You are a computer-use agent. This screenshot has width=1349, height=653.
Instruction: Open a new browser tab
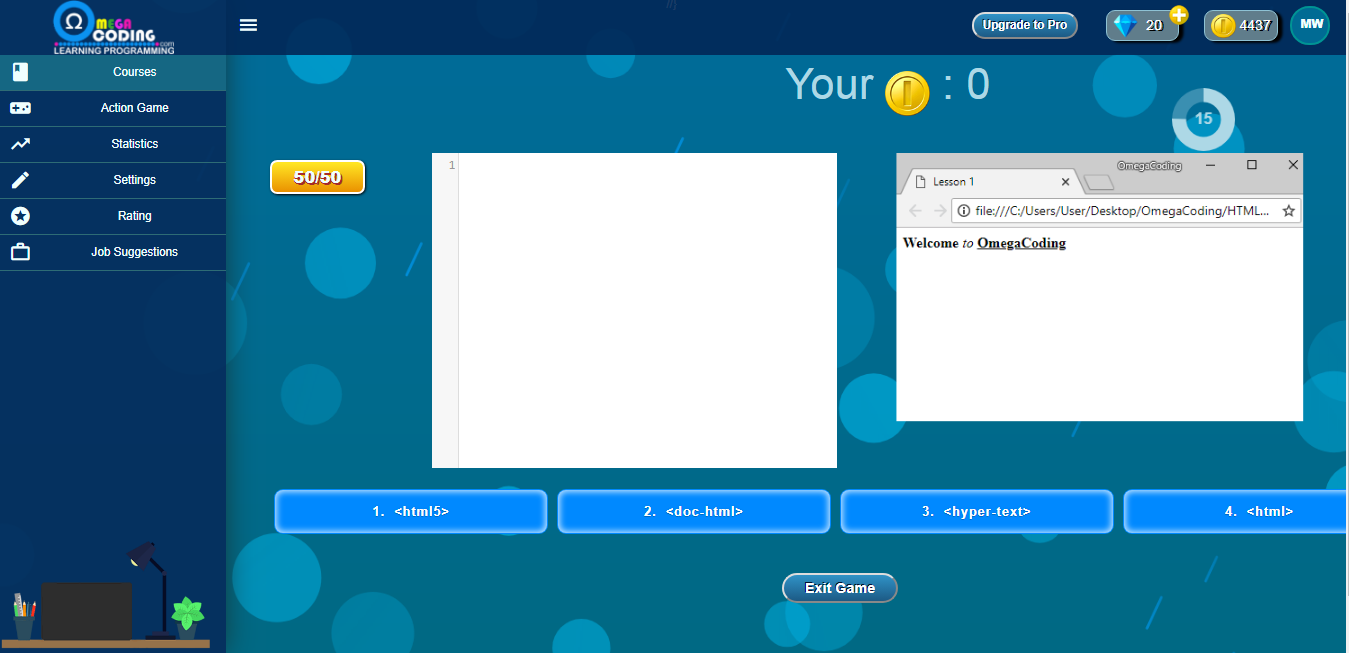coord(1099,182)
